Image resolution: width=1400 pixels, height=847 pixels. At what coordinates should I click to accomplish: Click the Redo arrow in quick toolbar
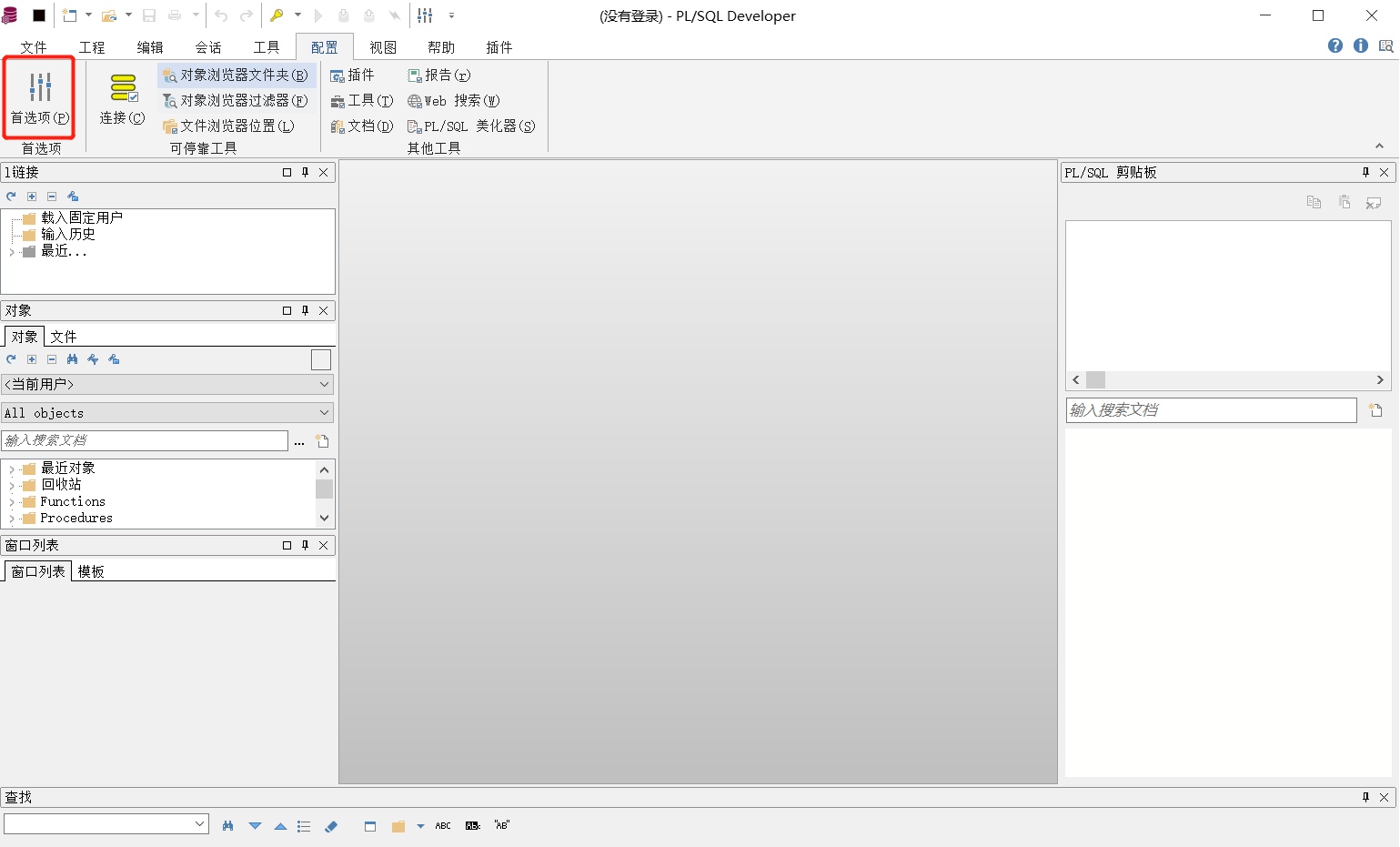coord(247,15)
